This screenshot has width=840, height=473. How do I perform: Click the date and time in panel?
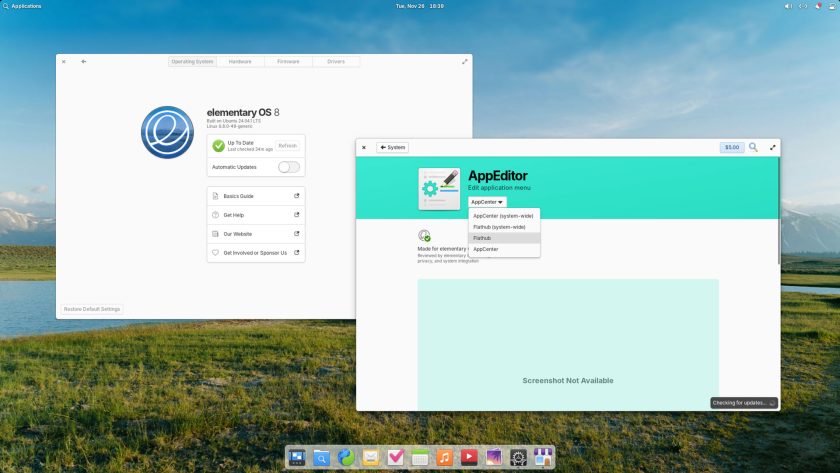419,6
